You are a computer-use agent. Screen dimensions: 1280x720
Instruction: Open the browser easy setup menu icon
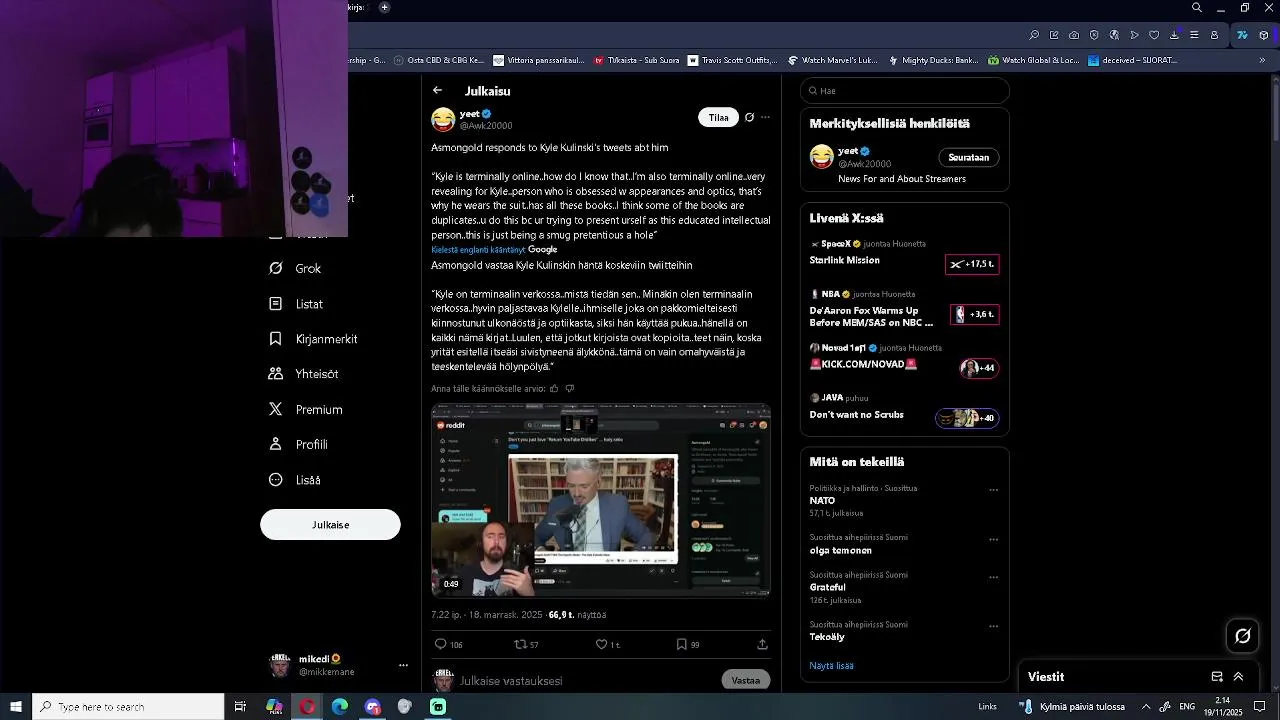(x=1194, y=35)
